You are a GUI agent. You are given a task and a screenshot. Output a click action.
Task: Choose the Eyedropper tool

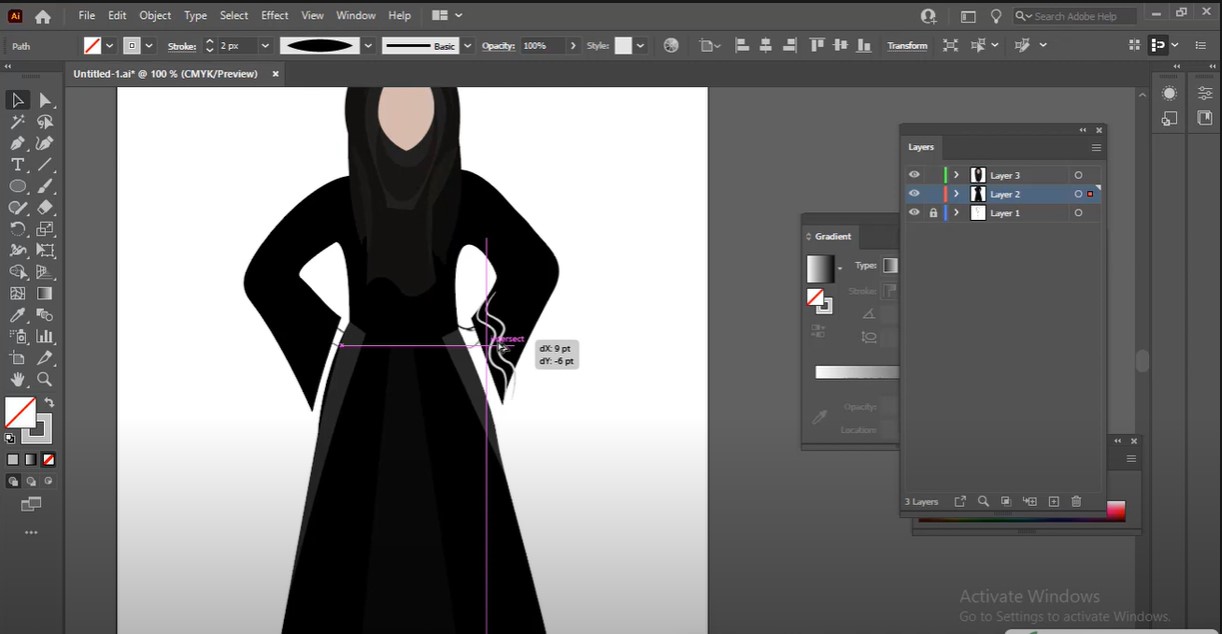pos(18,314)
